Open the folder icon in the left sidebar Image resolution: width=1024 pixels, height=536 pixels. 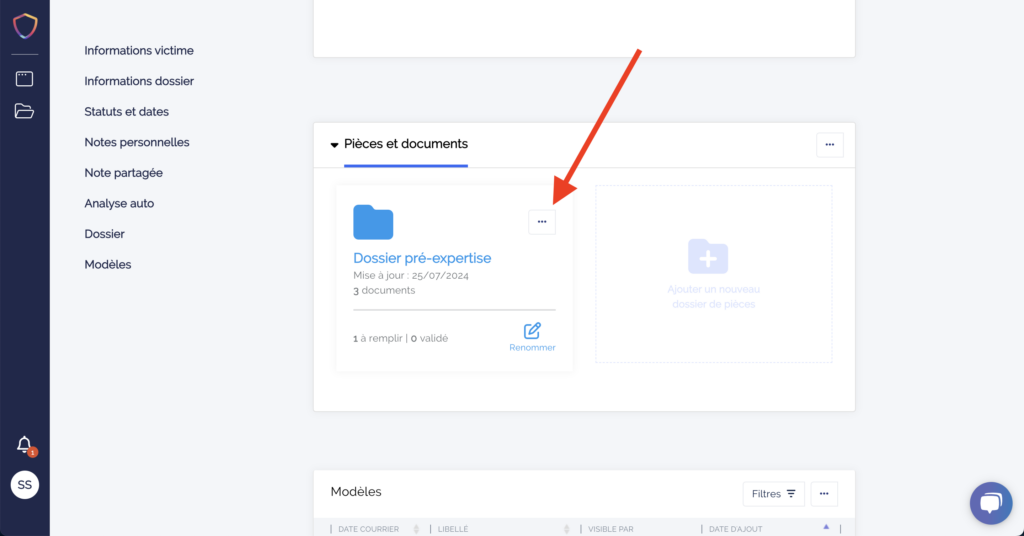click(24, 111)
